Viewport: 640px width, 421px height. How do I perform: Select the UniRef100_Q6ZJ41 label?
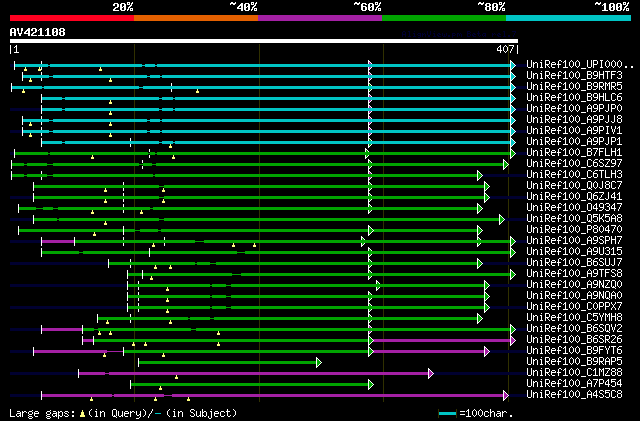point(574,197)
